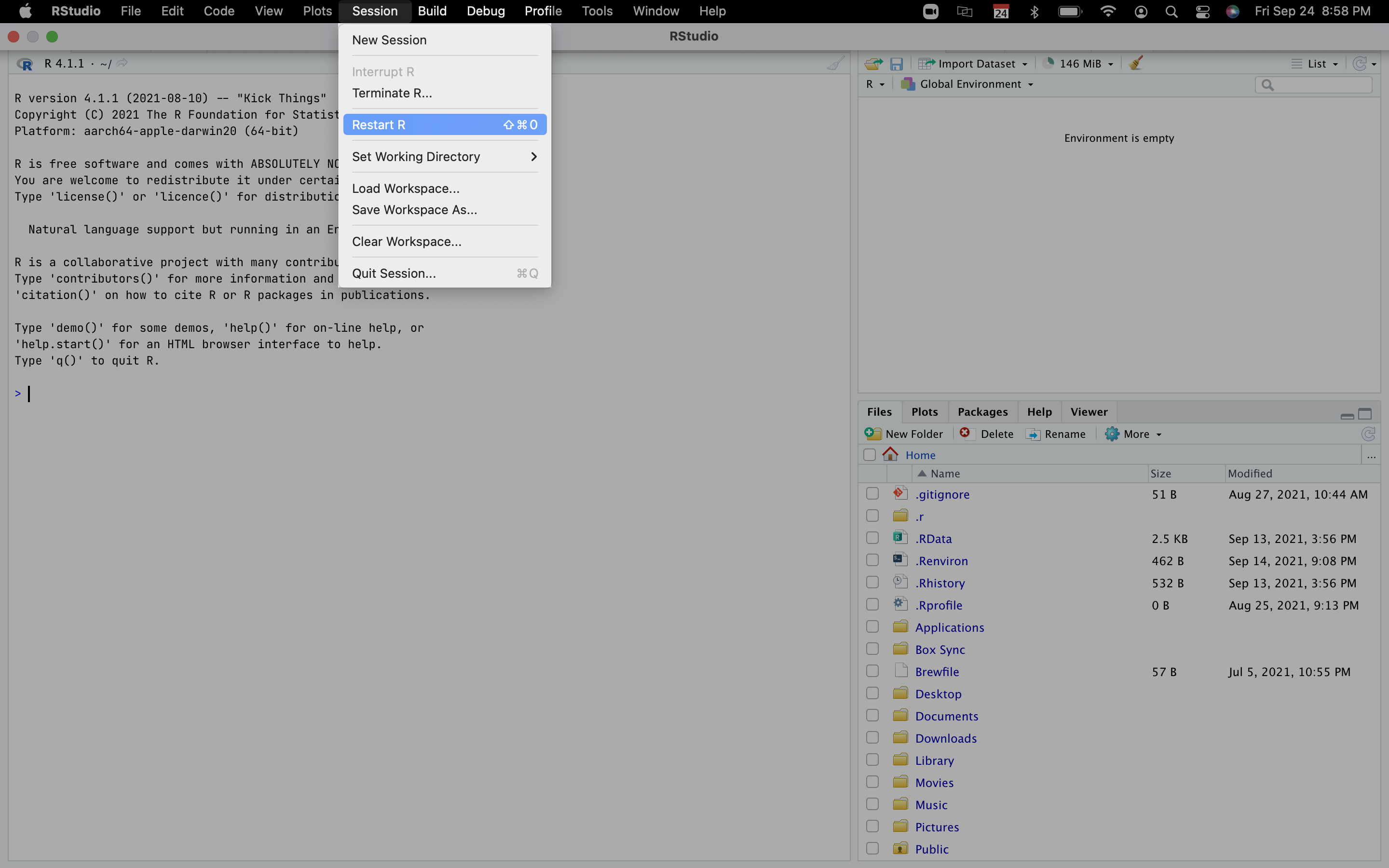Open the Global Environment dropdown
Screen dimensions: 1389x868
(967, 84)
